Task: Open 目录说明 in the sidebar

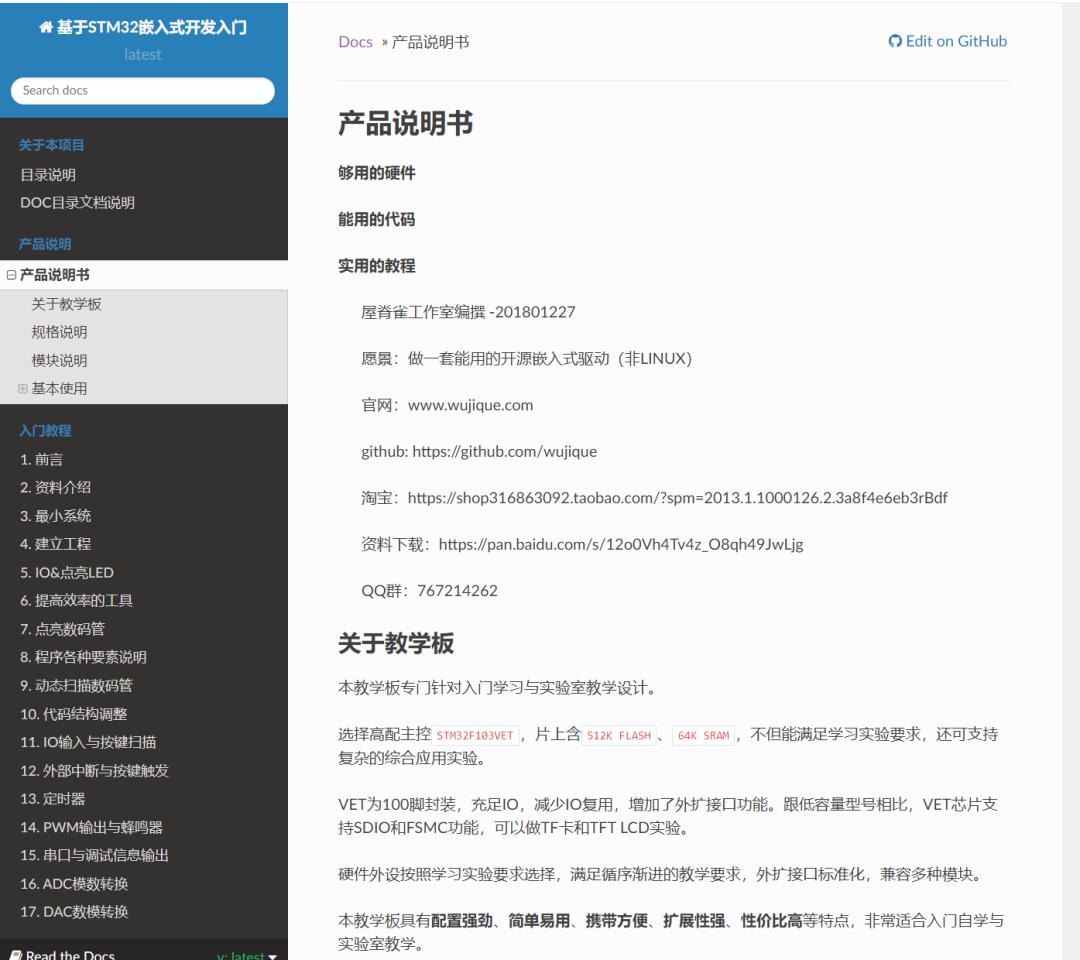Action: (48, 175)
